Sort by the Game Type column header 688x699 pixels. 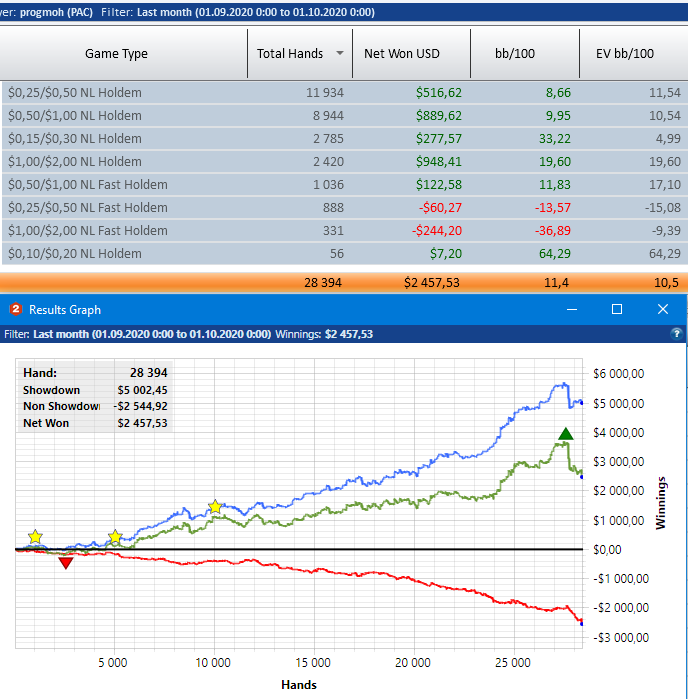pyautogui.click(x=116, y=53)
